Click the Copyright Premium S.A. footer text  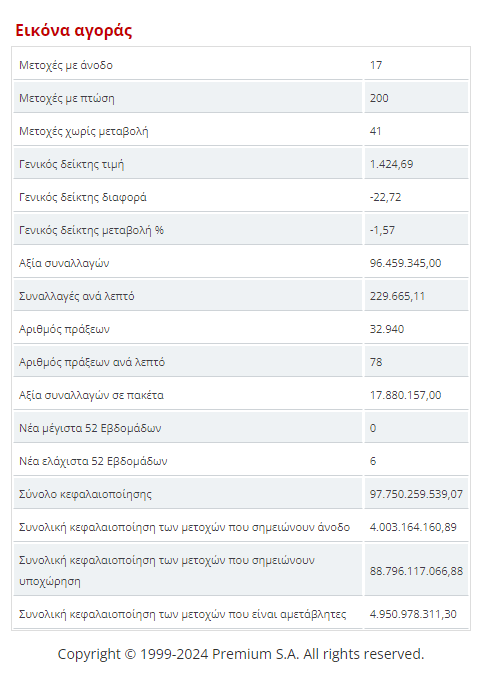click(x=241, y=654)
